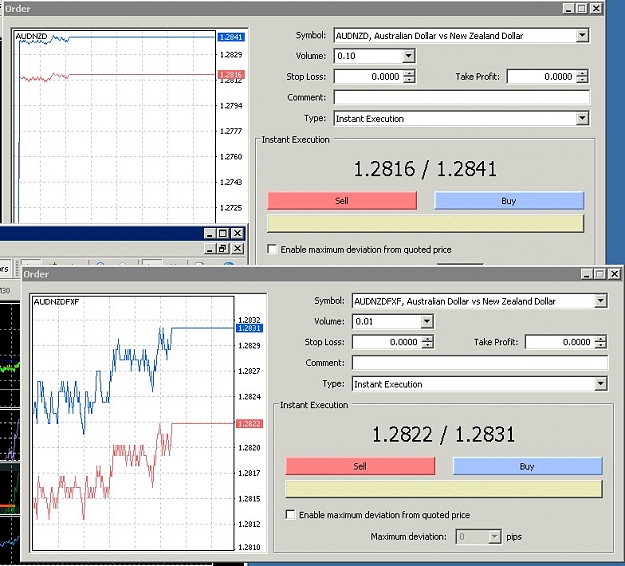Close the dark blue background terminal window
The width and height of the screenshot is (625, 566).
pyautogui.click(x=238, y=233)
